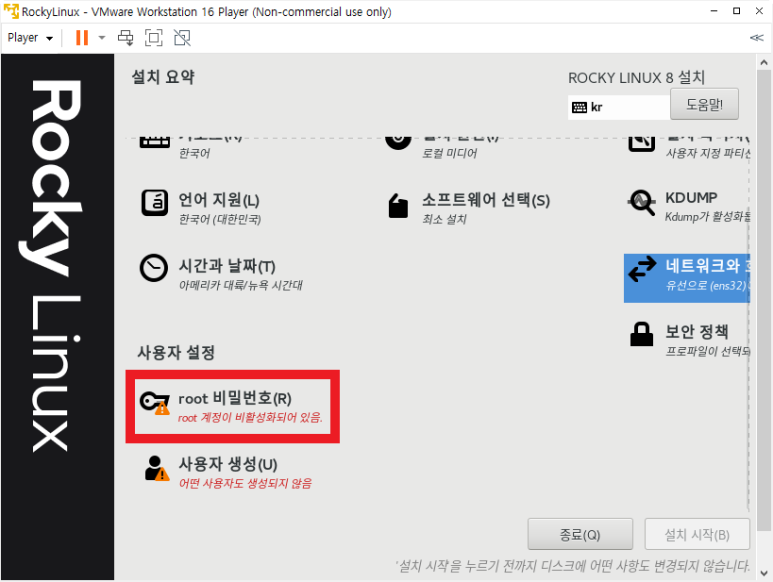The width and height of the screenshot is (773, 582).
Task: Click the 도움말! help button
Action: [x=704, y=104]
